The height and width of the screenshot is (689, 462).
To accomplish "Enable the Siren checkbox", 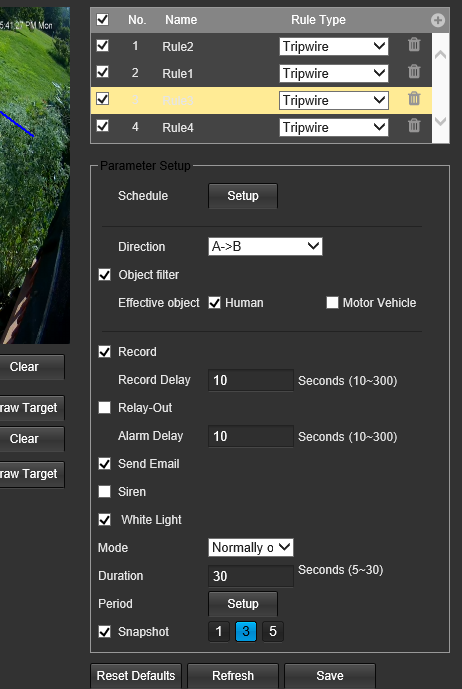I will (x=105, y=491).
